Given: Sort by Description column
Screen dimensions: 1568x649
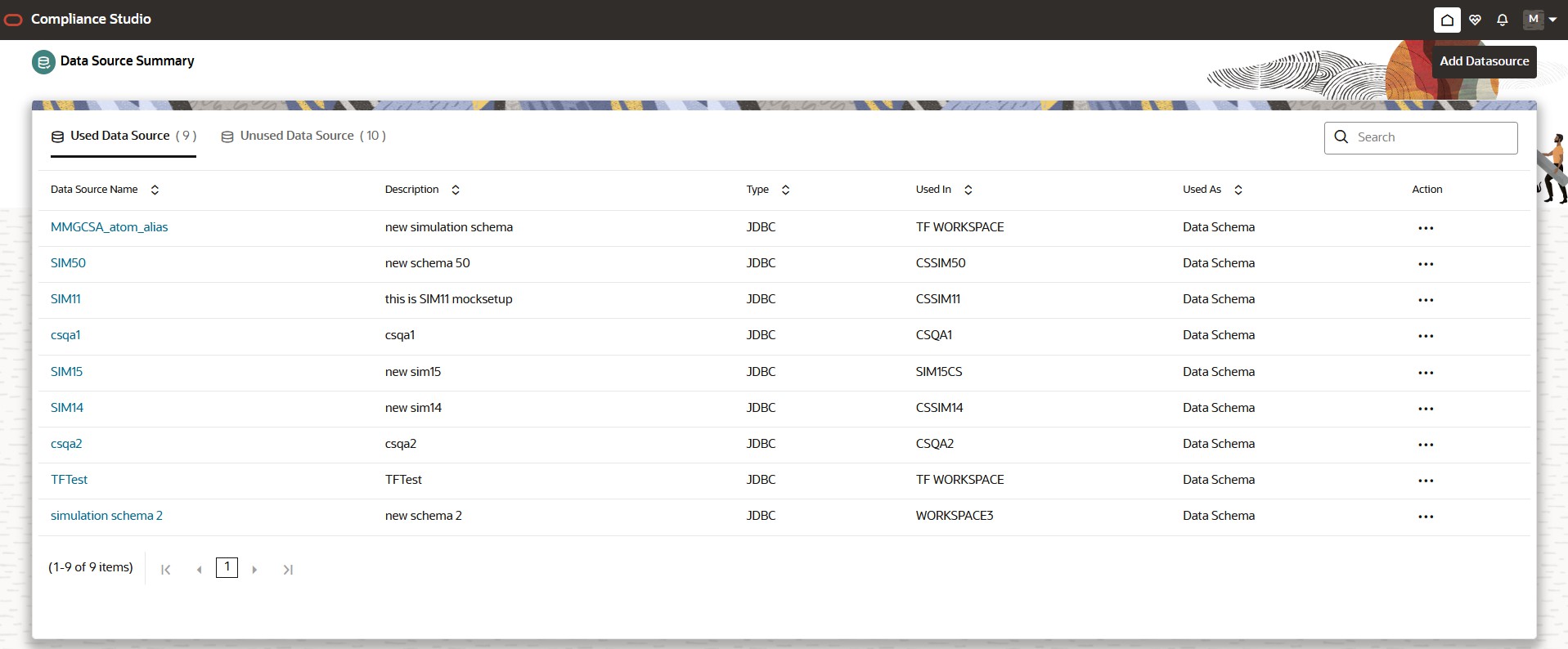Looking at the screenshot, I should coord(456,190).
